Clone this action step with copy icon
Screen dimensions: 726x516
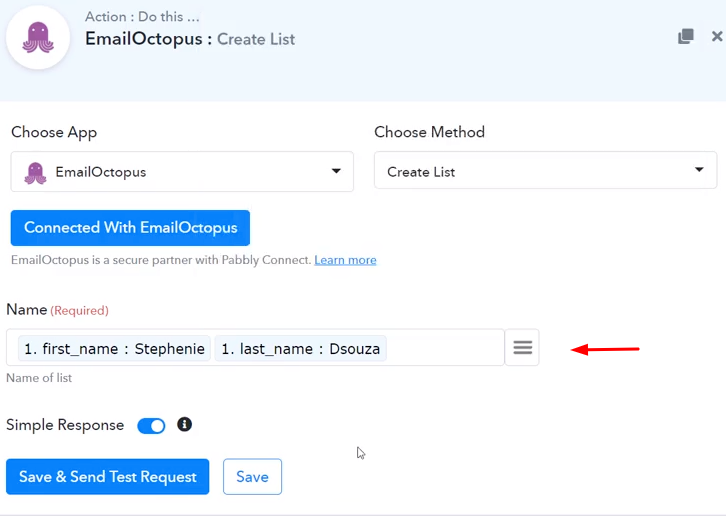[686, 37]
